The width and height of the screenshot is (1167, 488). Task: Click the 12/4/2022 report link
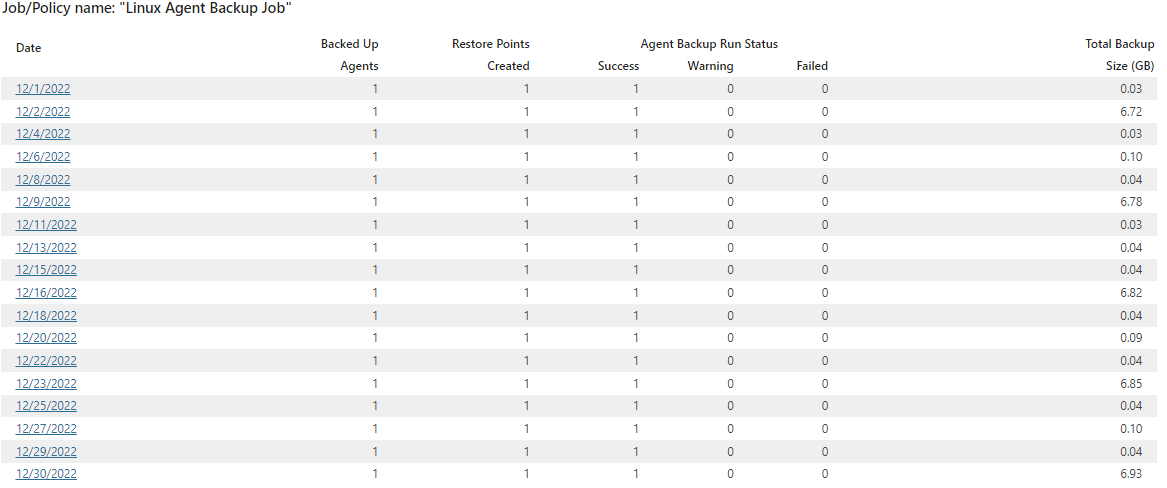coord(43,134)
